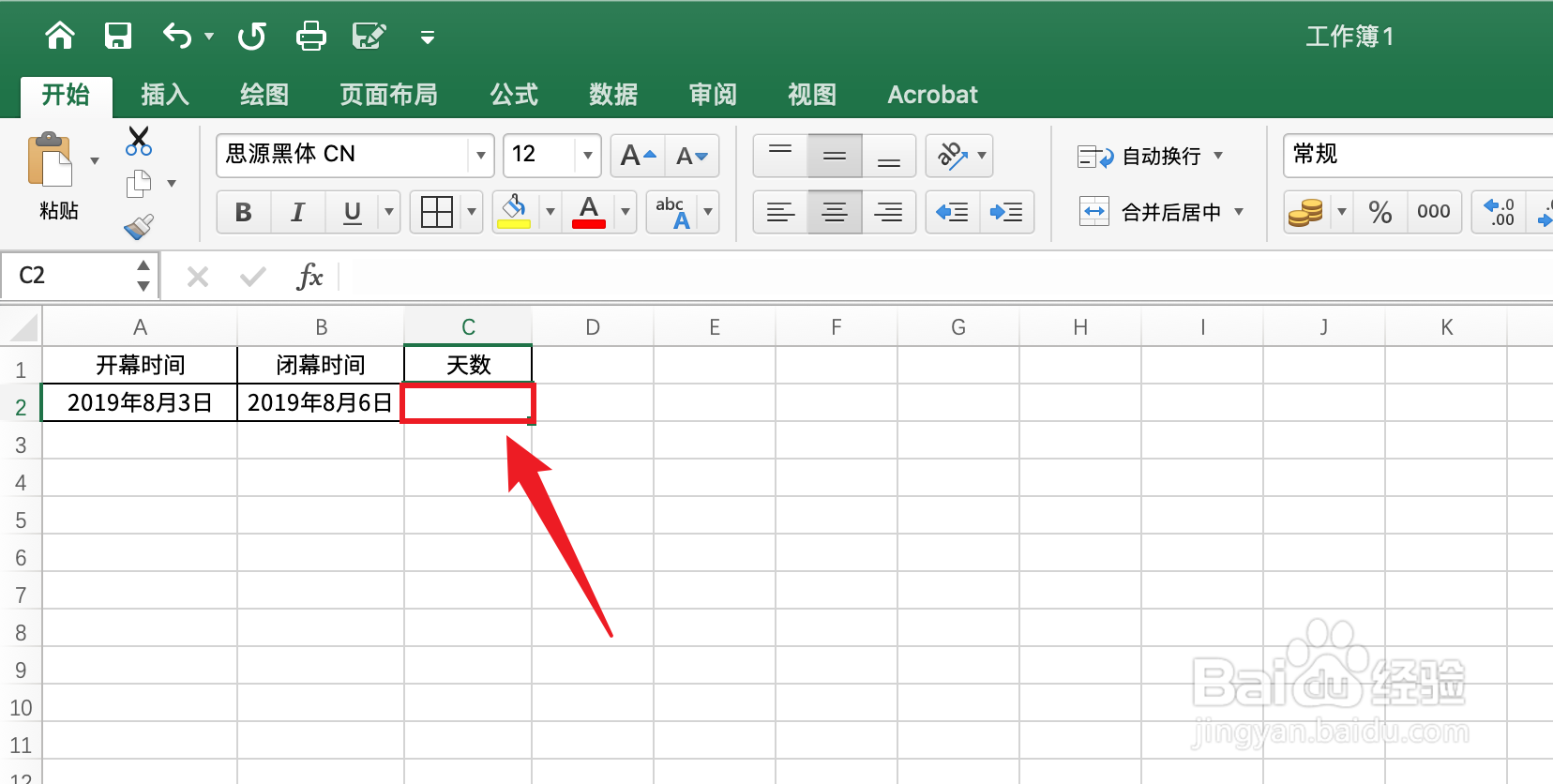
Task: Open the text orientation tool
Action: 953,156
